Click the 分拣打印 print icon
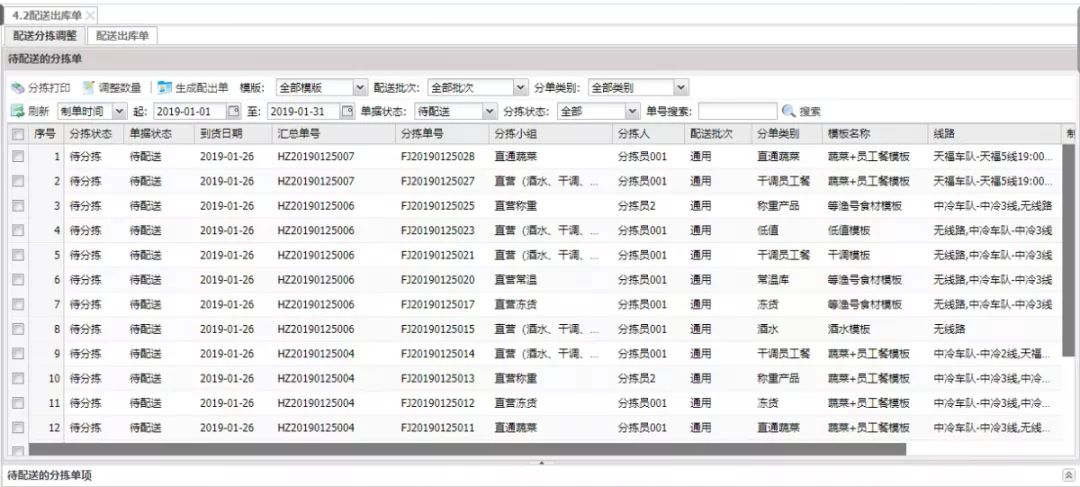 pos(17,88)
